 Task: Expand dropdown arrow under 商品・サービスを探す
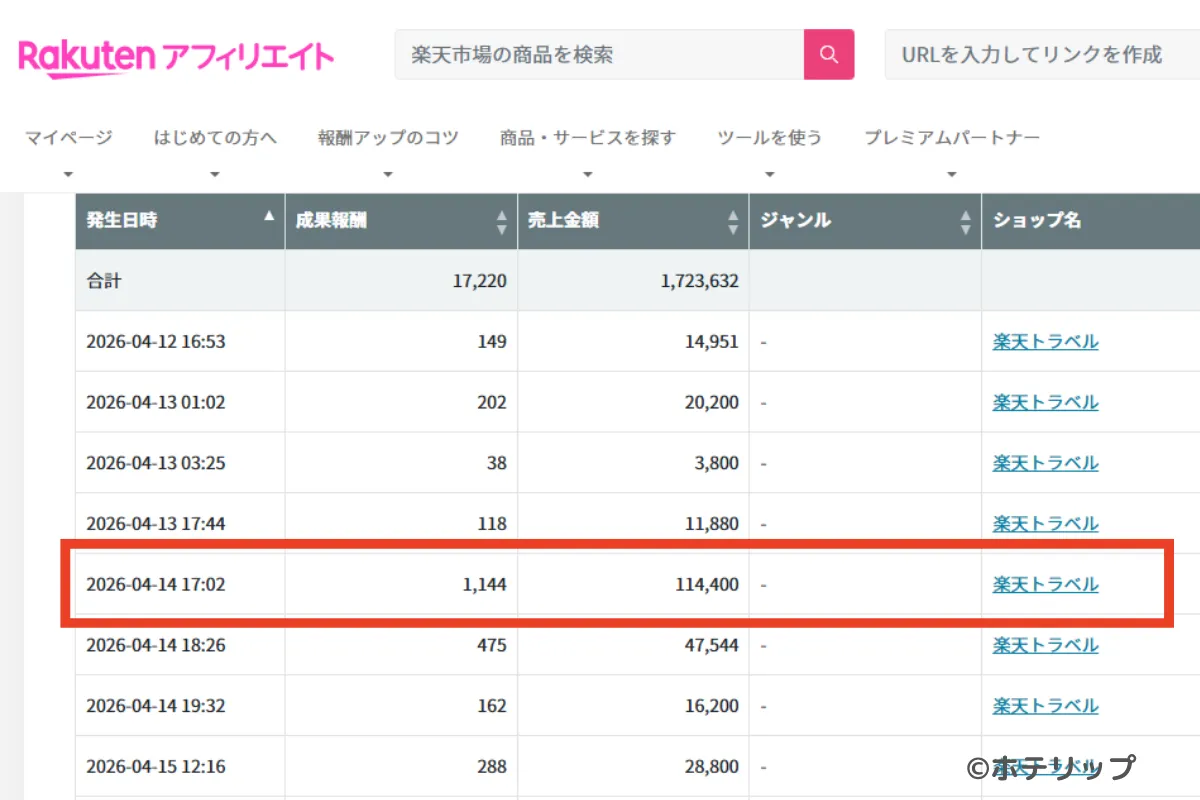[588, 175]
